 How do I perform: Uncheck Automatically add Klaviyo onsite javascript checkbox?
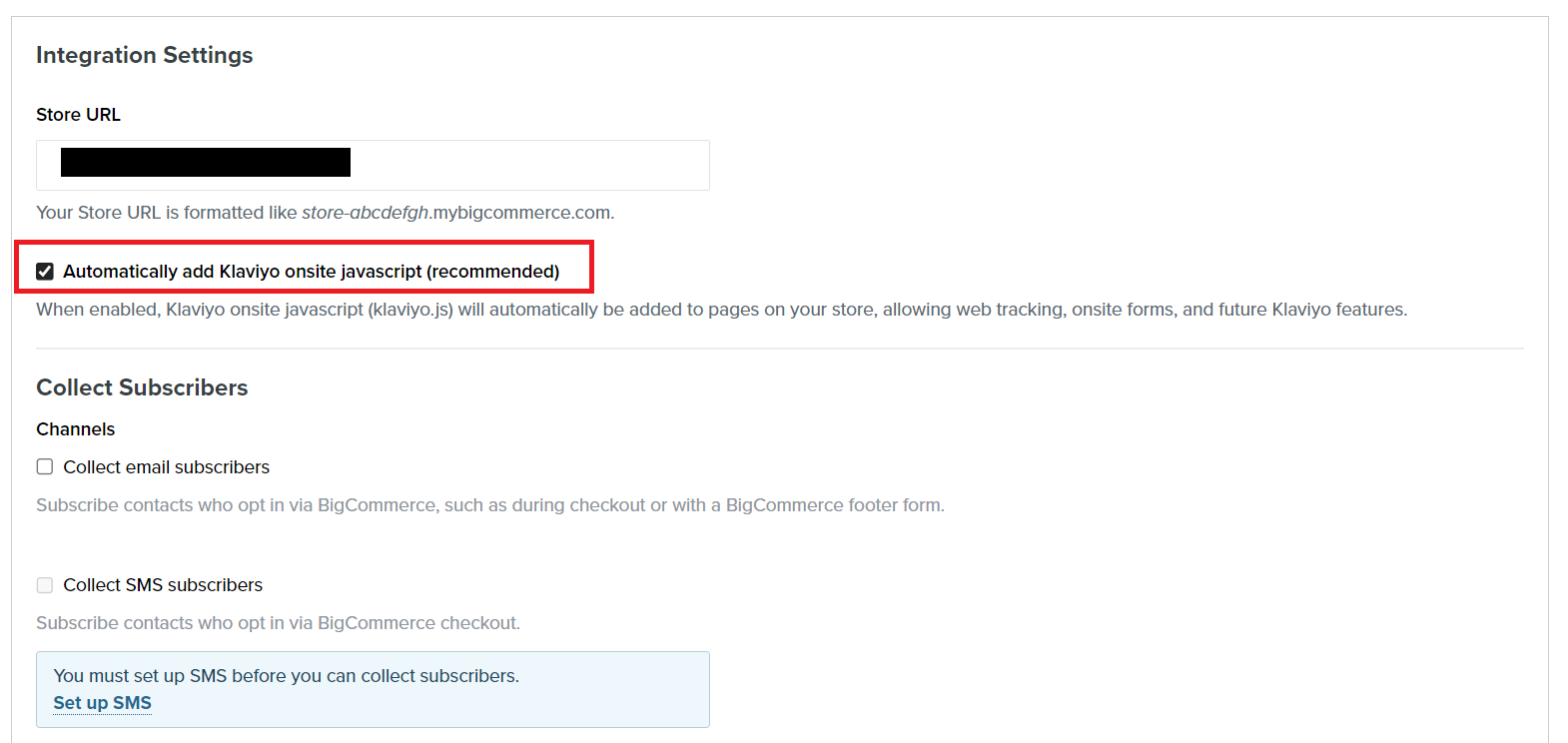45,272
